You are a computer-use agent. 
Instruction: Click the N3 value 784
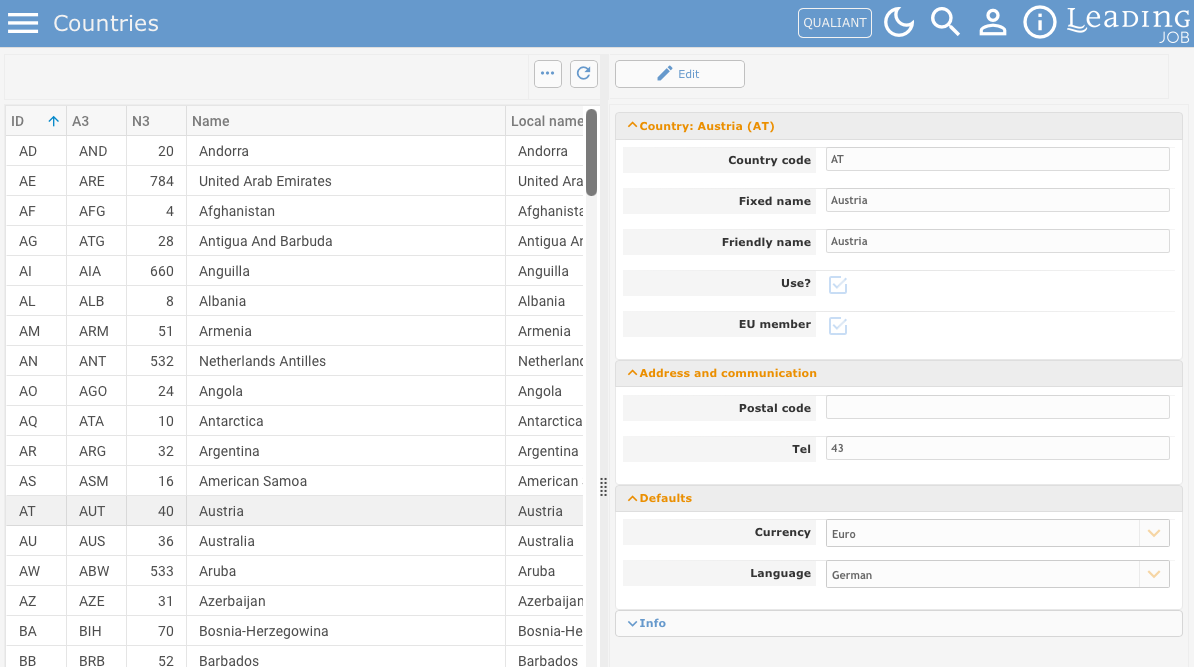(156, 181)
